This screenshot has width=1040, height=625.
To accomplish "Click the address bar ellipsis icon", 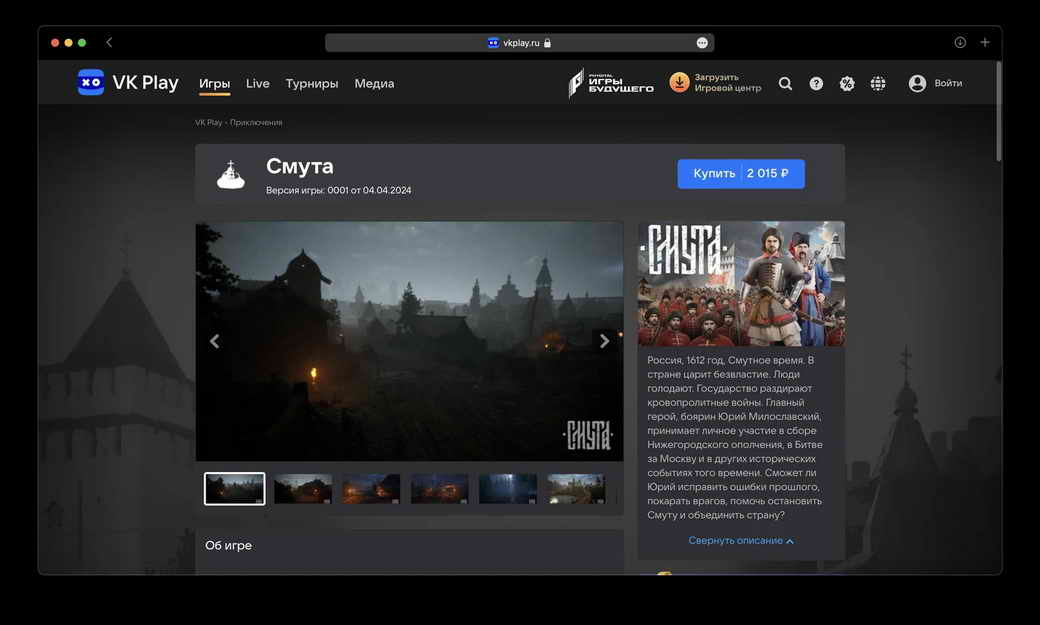I will tap(702, 42).
